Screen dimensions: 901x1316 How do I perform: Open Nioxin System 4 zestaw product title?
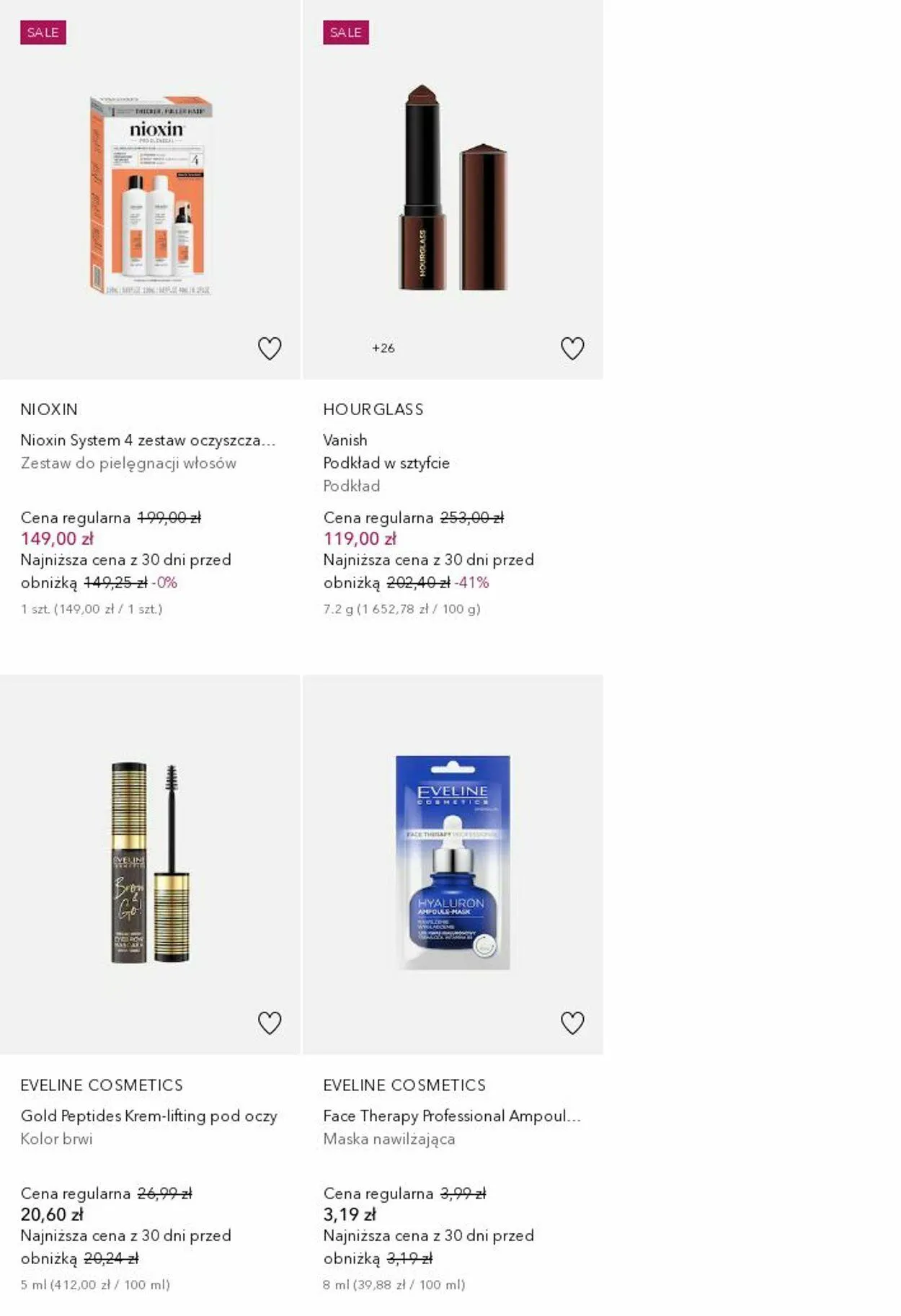pyautogui.click(x=148, y=440)
